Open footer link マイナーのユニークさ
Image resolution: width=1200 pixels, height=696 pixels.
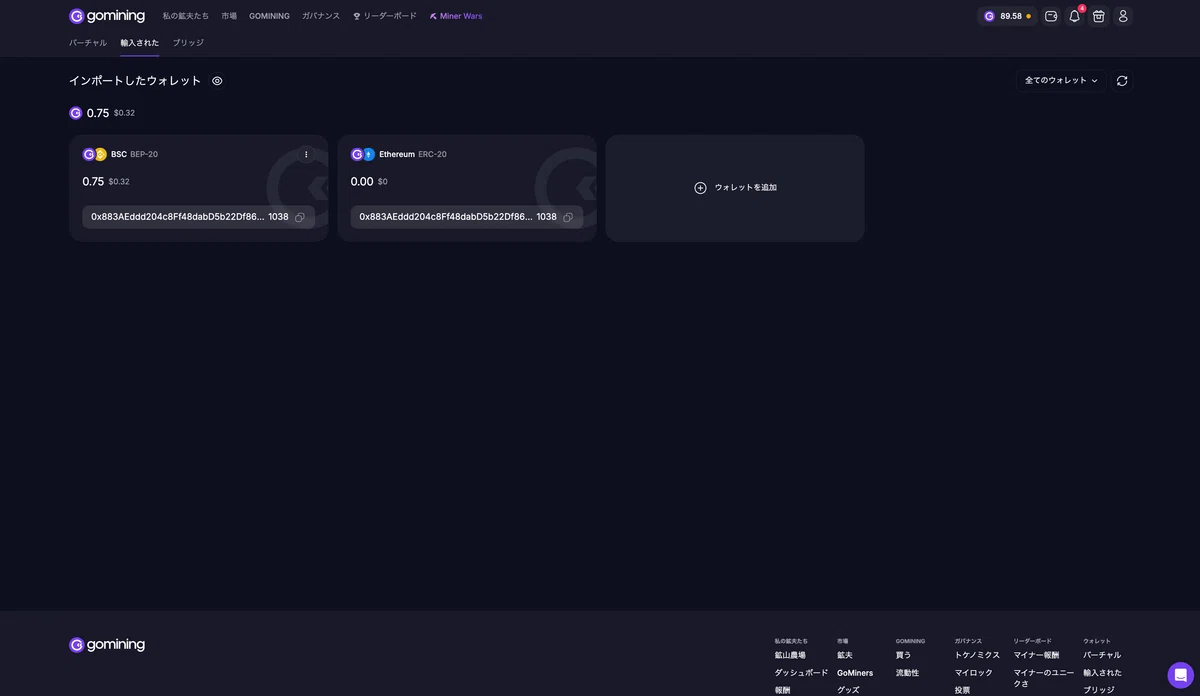pos(1042,678)
